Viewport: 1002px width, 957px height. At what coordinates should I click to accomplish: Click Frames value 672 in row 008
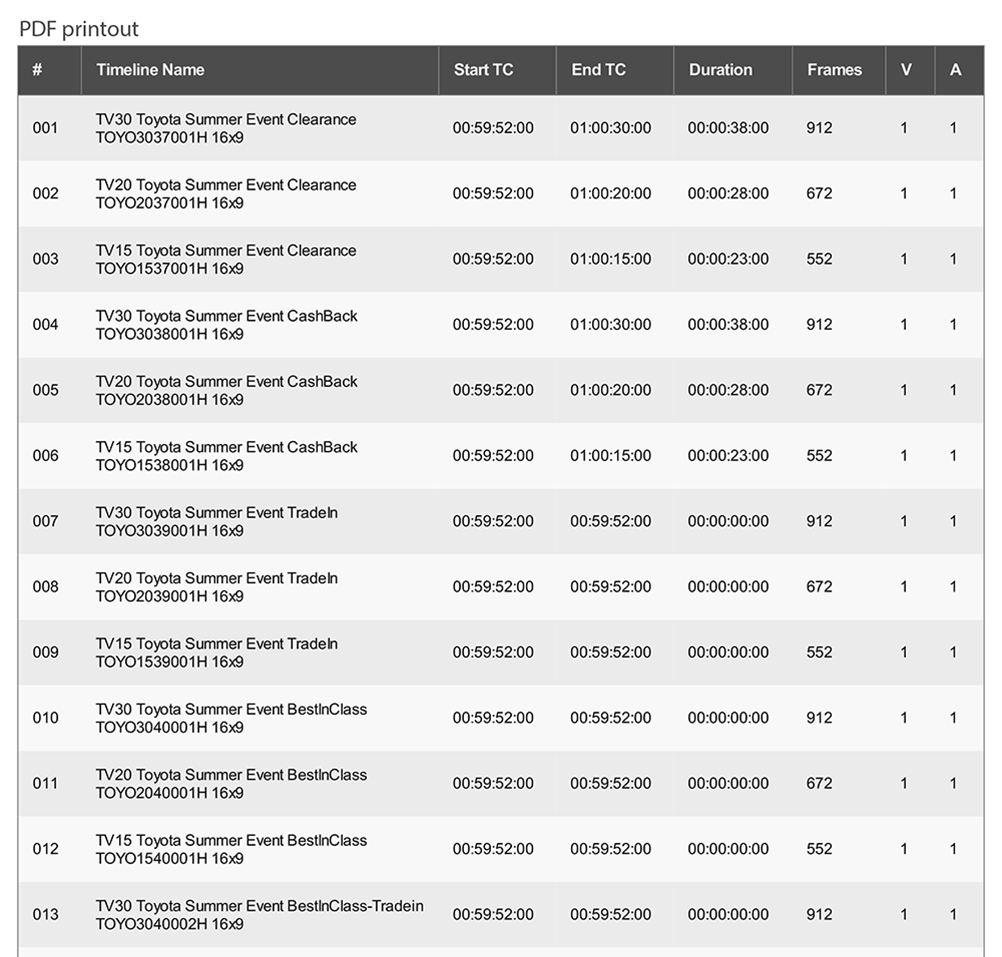[x=819, y=586]
